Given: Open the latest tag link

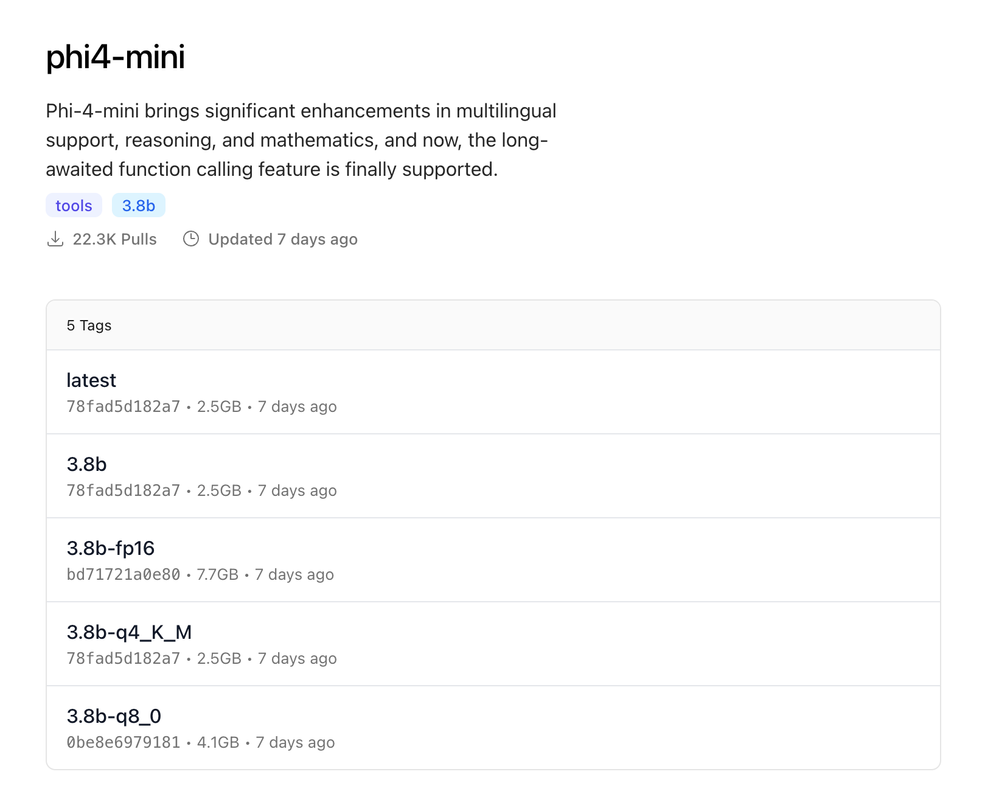Looking at the screenshot, I should point(91,380).
